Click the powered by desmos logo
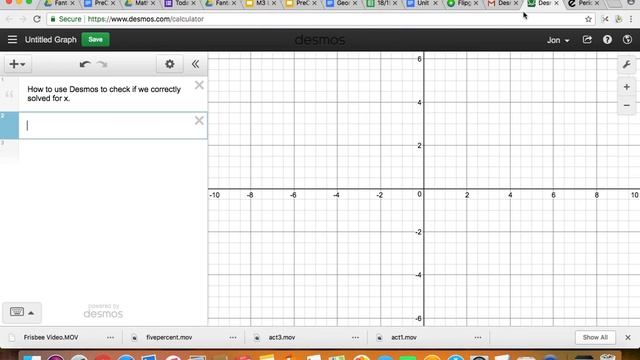This screenshot has width=640, height=360. pyautogui.click(x=103, y=311)
